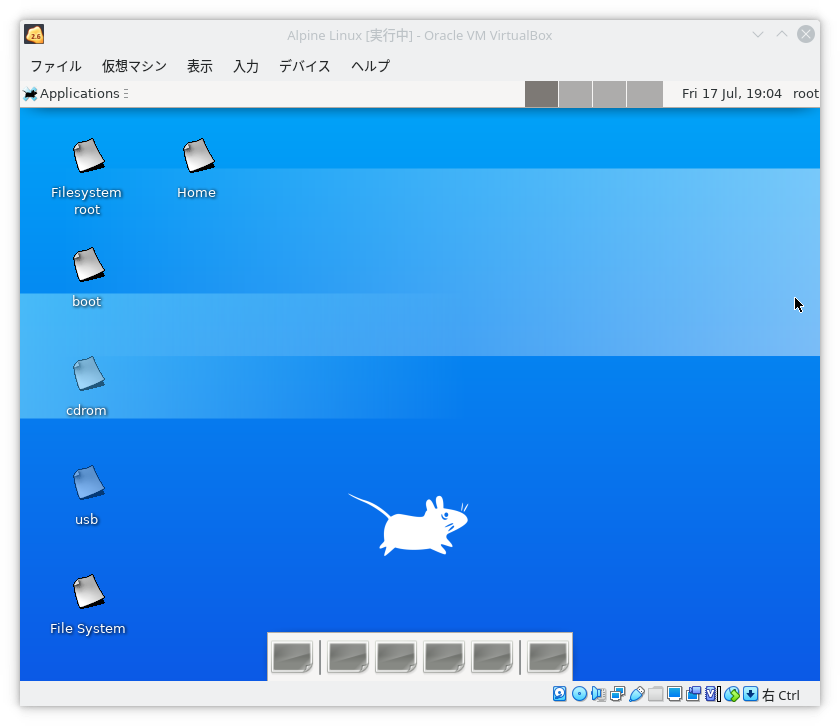
Task: Open the デバイス menu
Action: (x=305, y=66)
